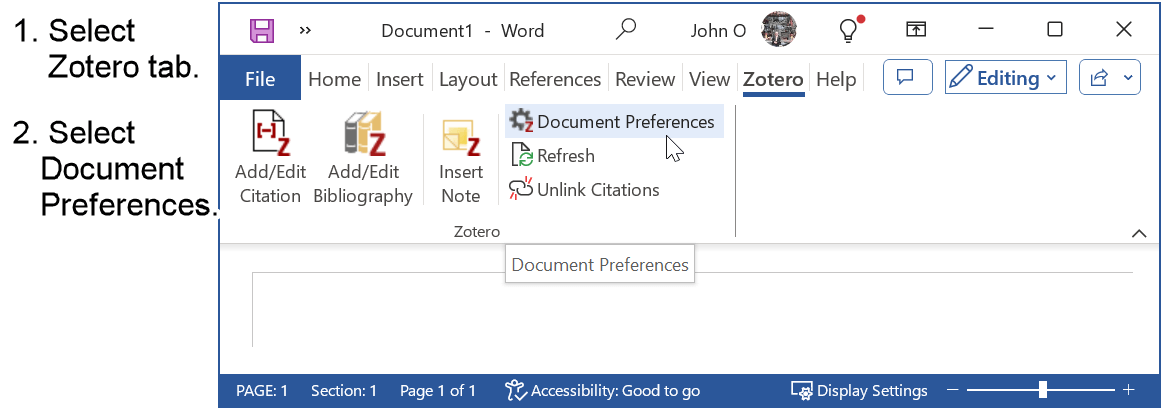The image size is (1161, 408).
Task: Click Insert Note icon
Action: (x=461, y=138)
